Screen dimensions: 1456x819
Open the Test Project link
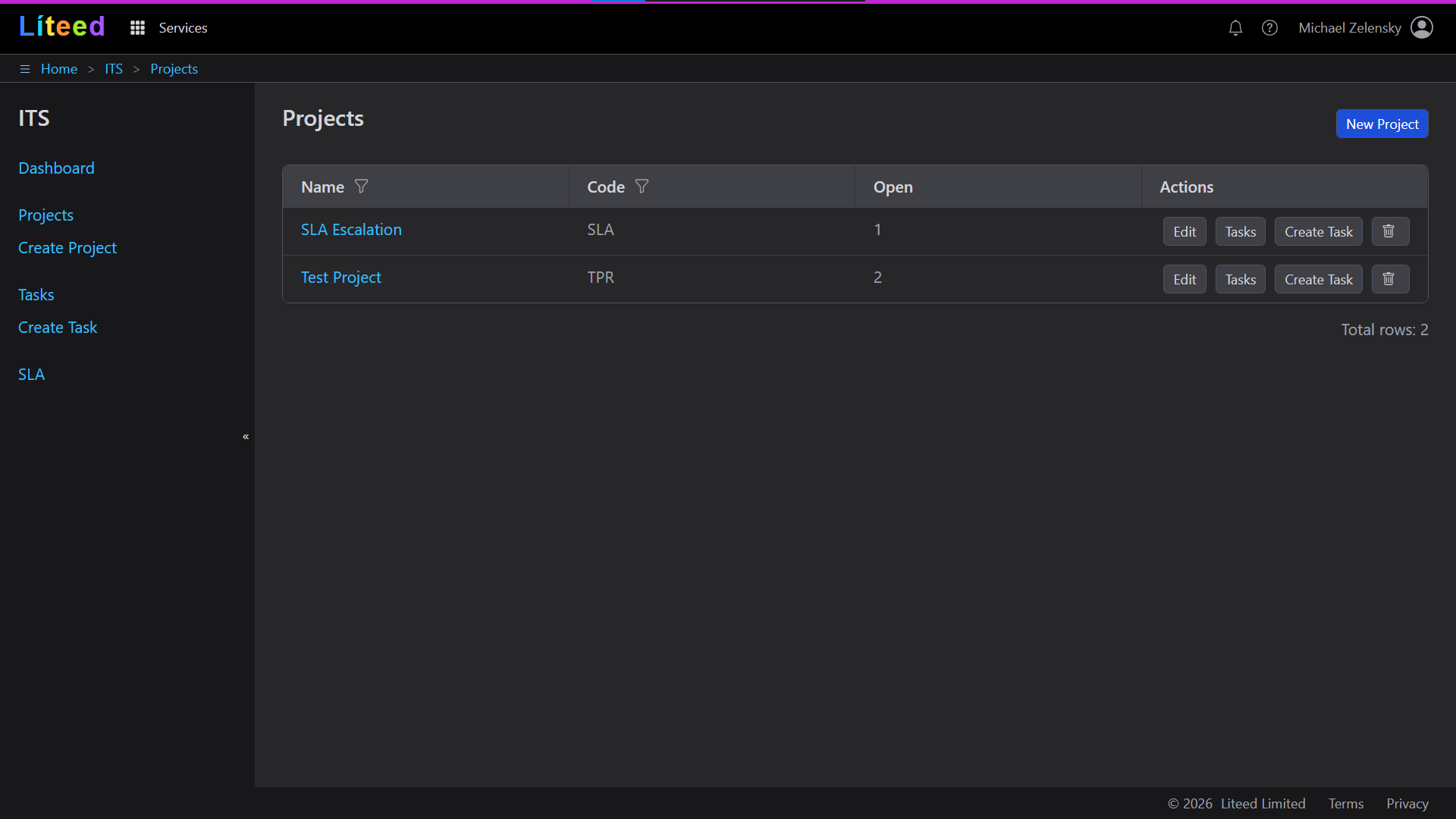[x=340, y=278]
